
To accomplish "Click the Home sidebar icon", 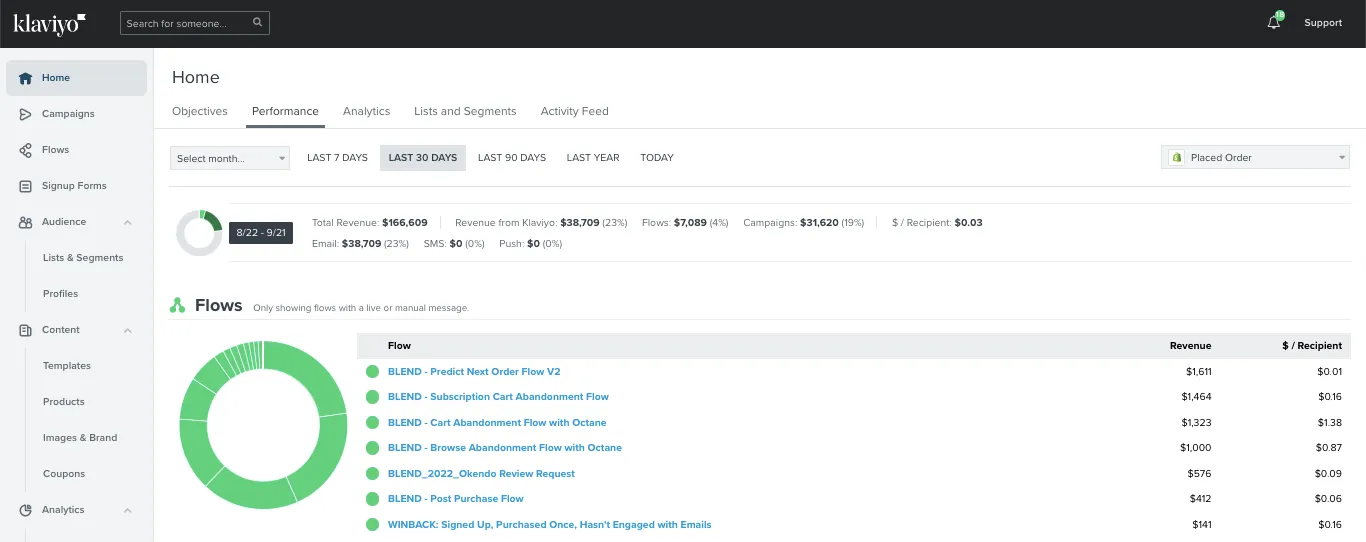I will 26,78.
